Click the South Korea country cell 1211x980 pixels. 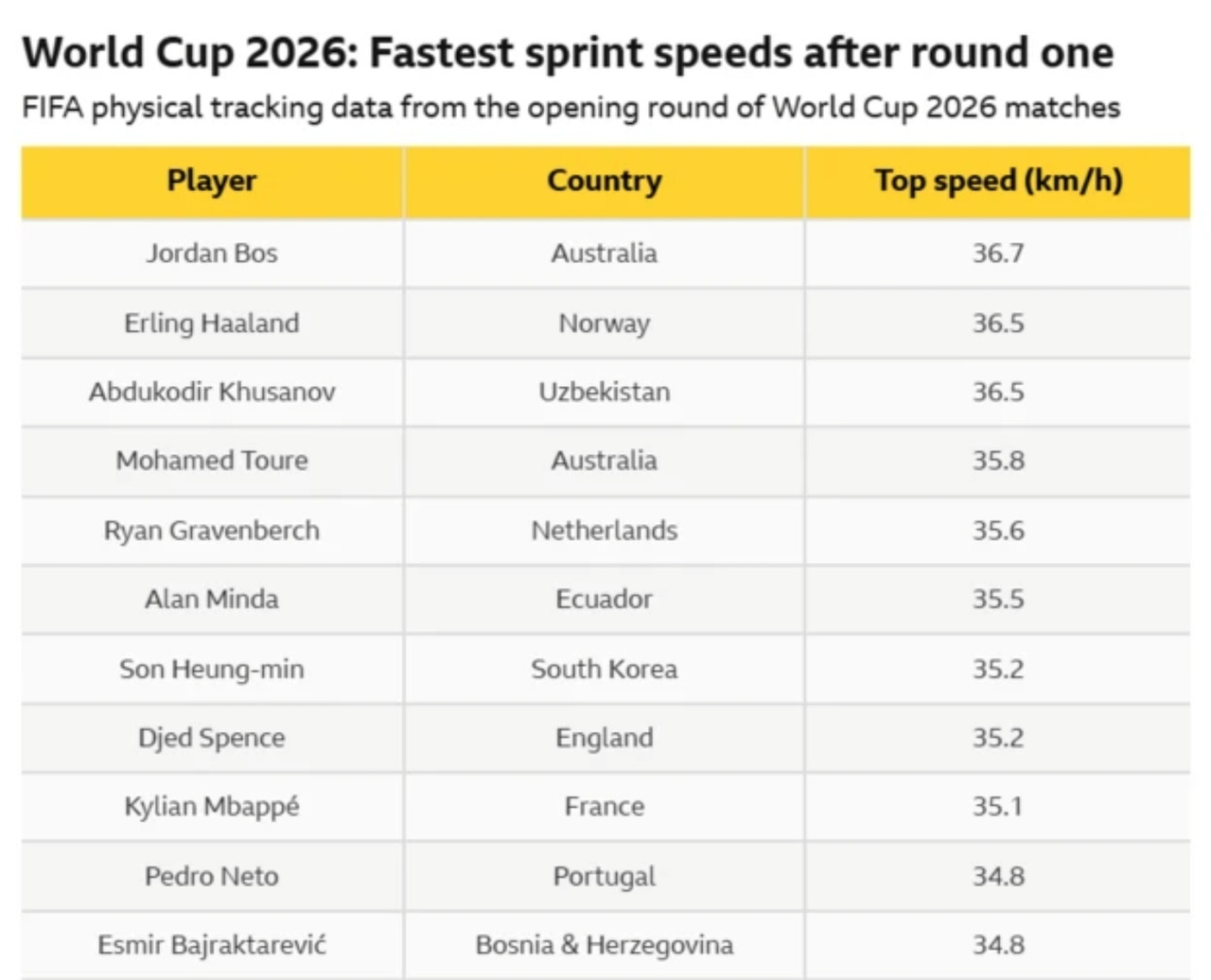coord(605,669)
